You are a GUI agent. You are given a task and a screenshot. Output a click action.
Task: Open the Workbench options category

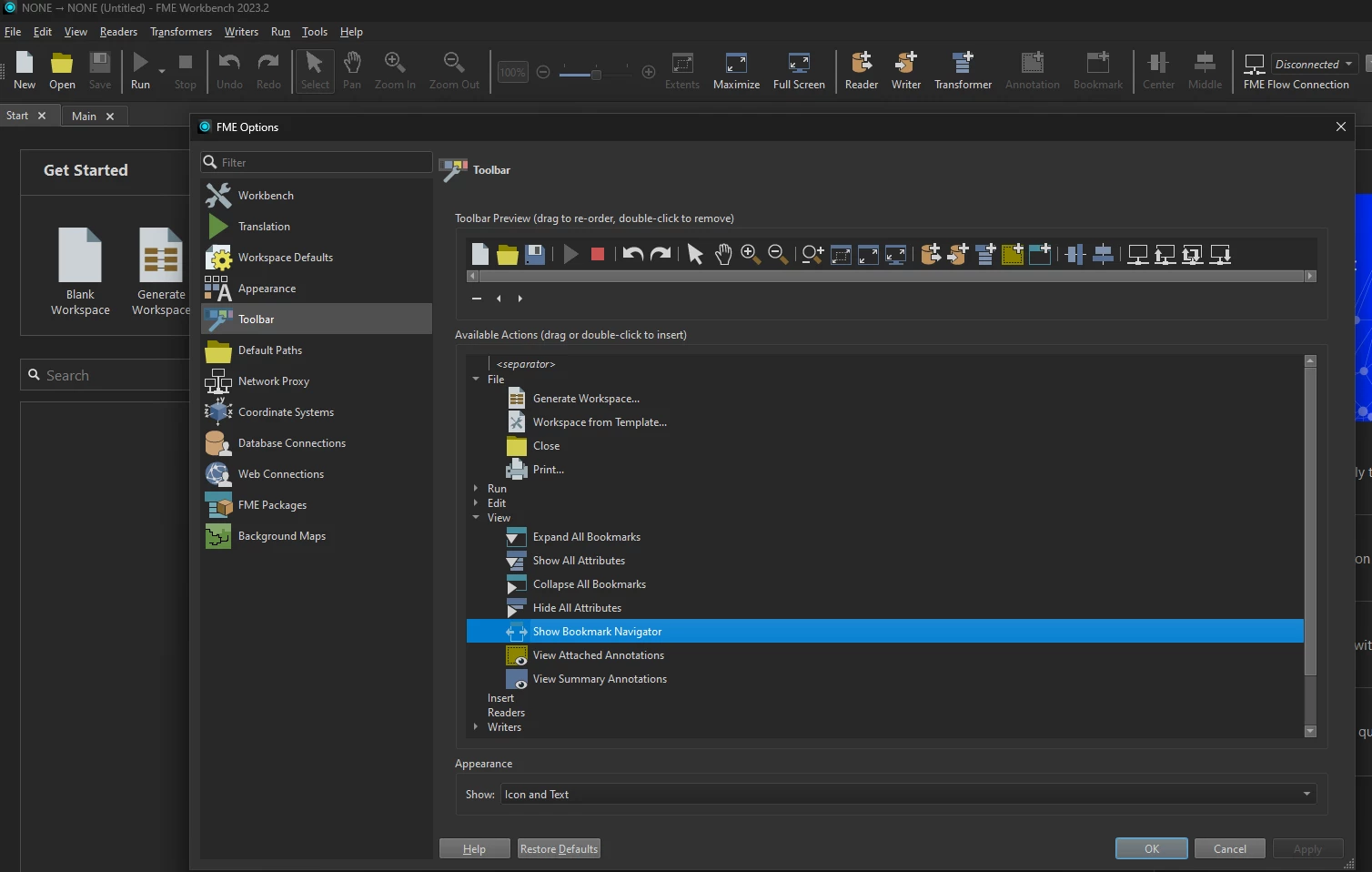317,196
